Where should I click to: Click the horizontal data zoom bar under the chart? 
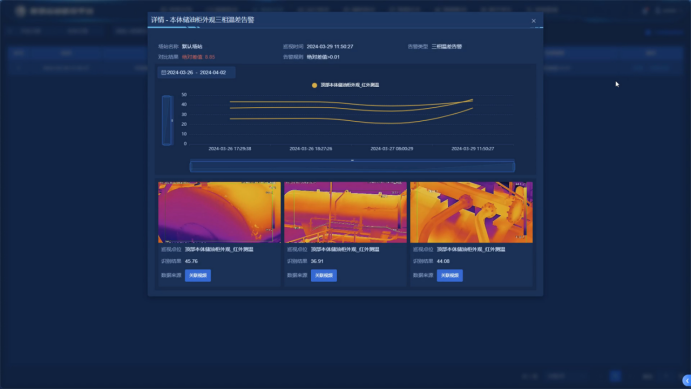click(352, 166)
